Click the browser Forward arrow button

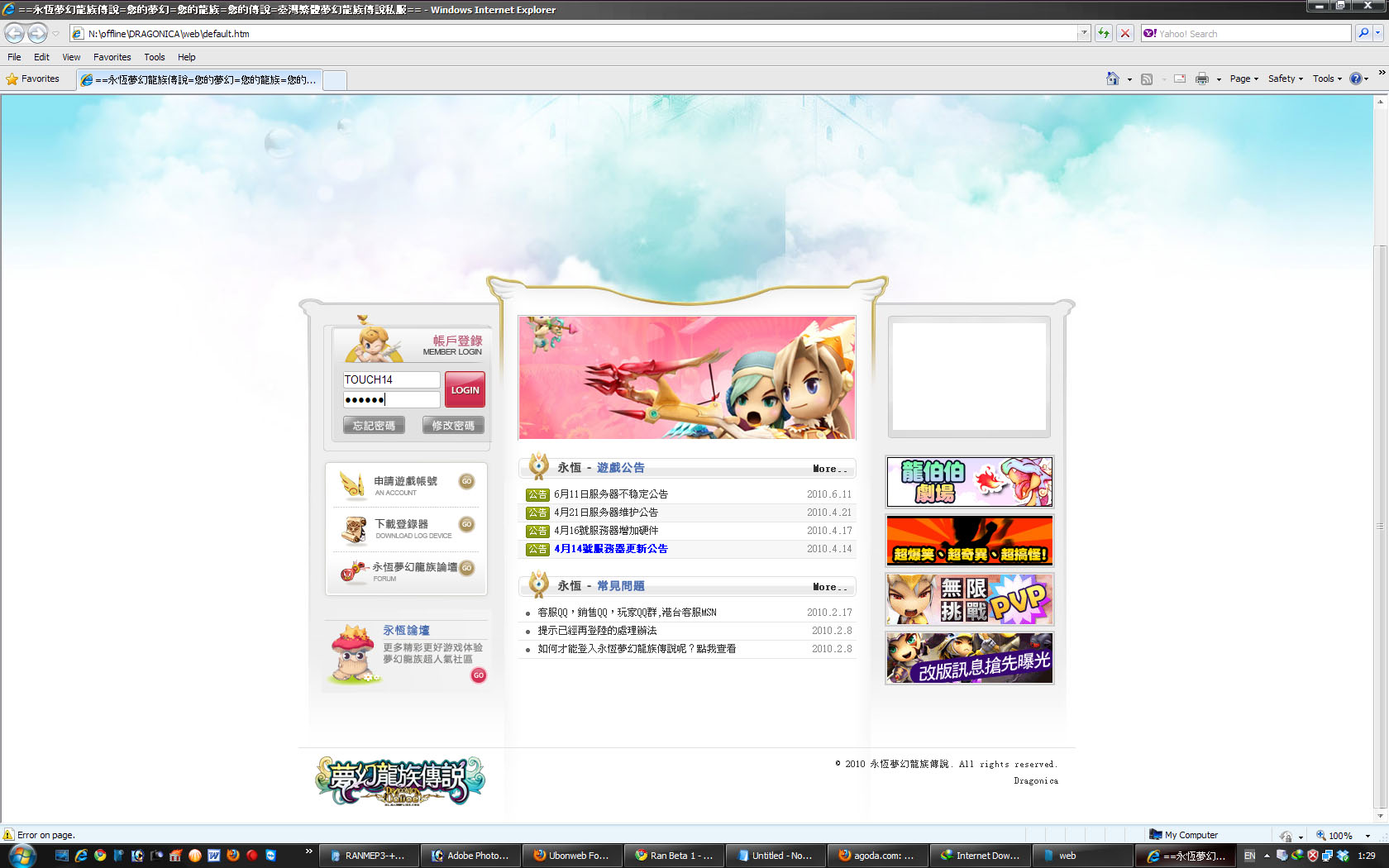tap(38, 33)
